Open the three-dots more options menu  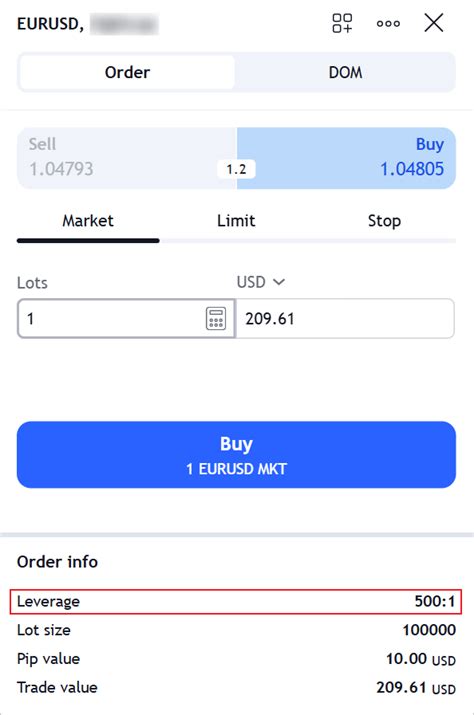click(388, 23)
